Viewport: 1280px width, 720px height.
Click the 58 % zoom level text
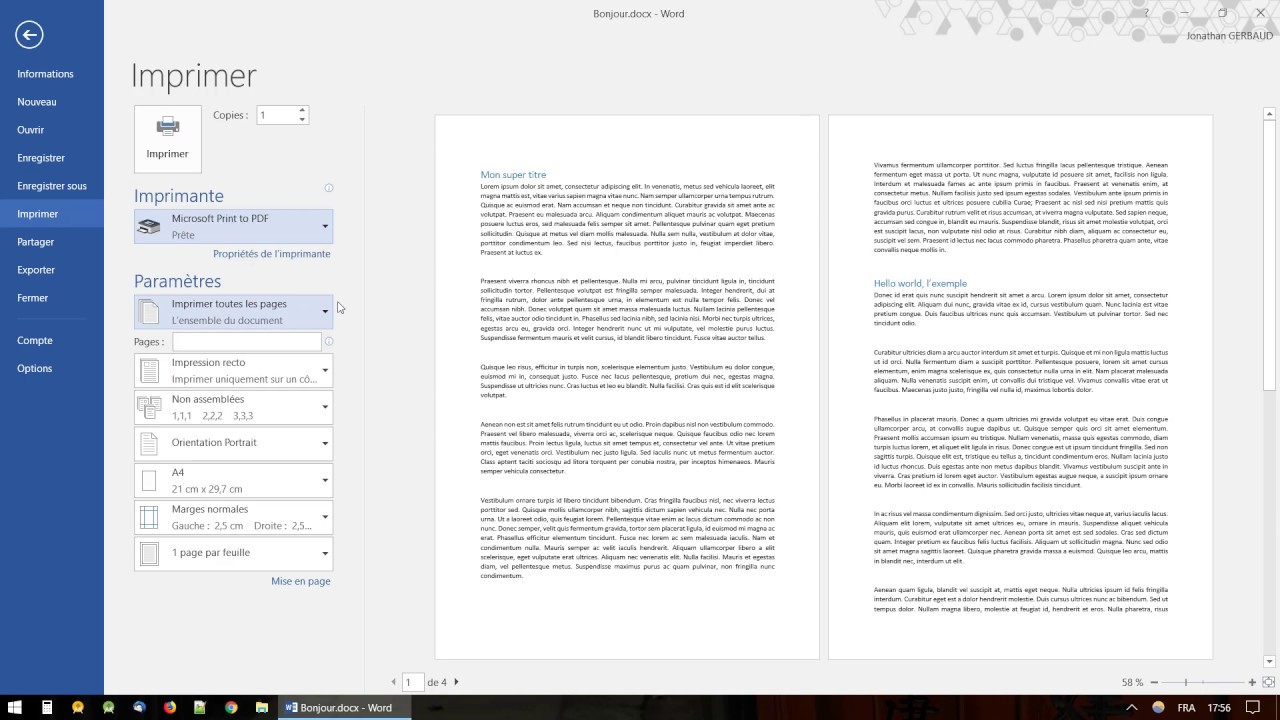pos(1132,682)
